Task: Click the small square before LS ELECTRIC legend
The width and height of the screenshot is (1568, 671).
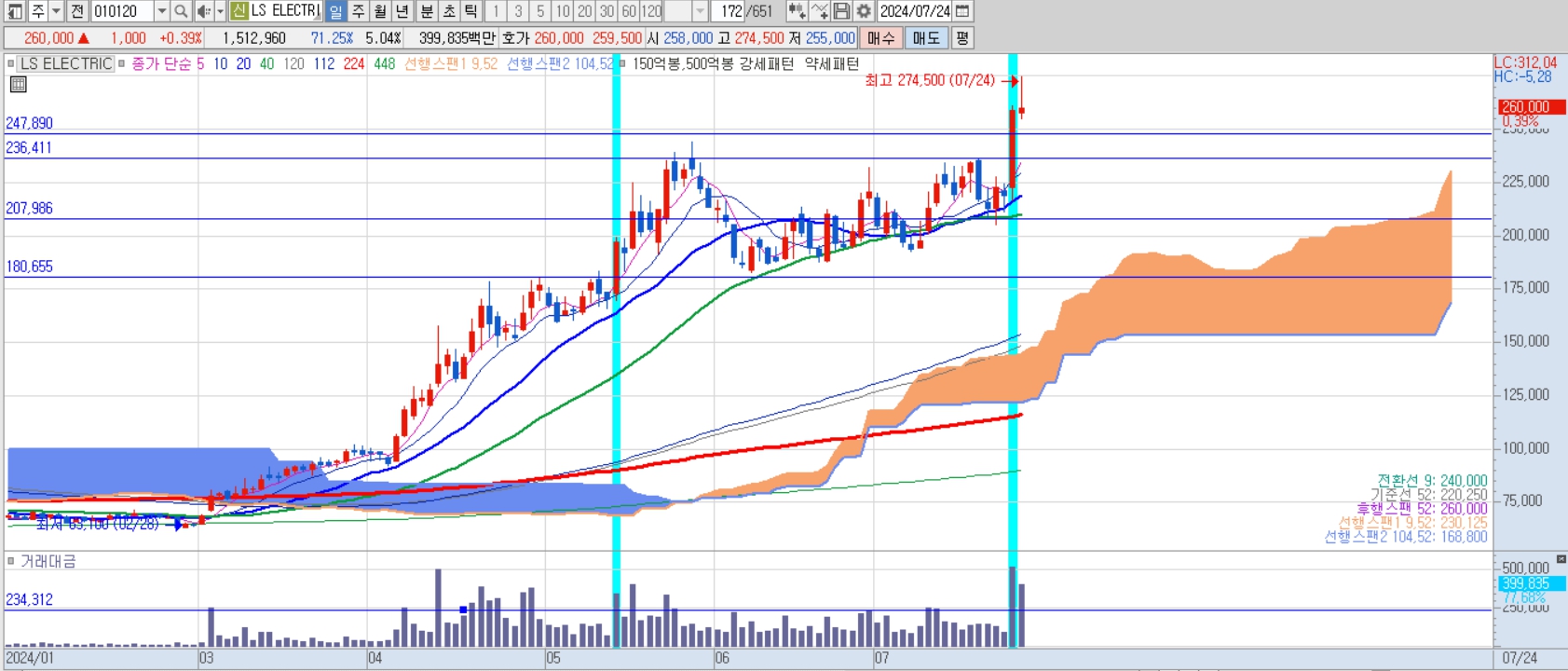Action: pos(10,63)
